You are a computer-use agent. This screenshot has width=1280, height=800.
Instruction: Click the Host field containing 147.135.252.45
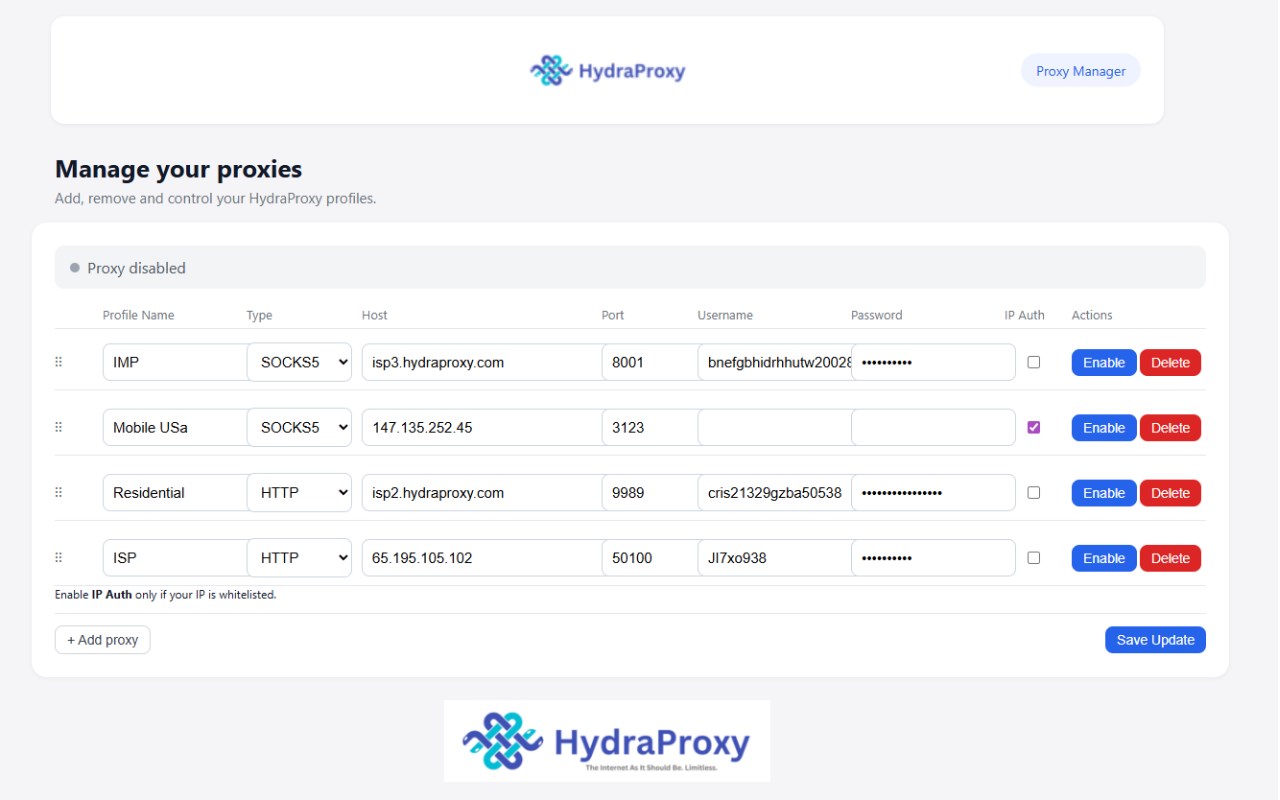pos(483,427)
